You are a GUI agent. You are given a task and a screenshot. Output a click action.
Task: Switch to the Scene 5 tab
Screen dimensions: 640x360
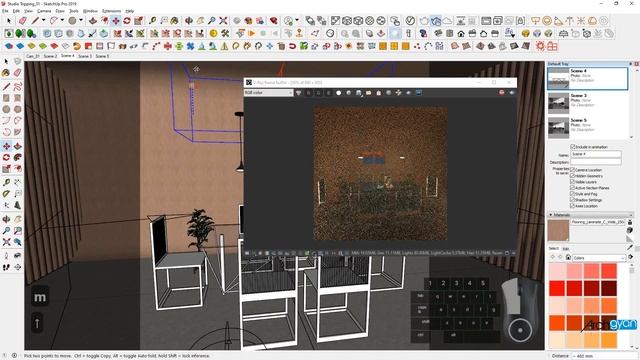tap(102, 56)
